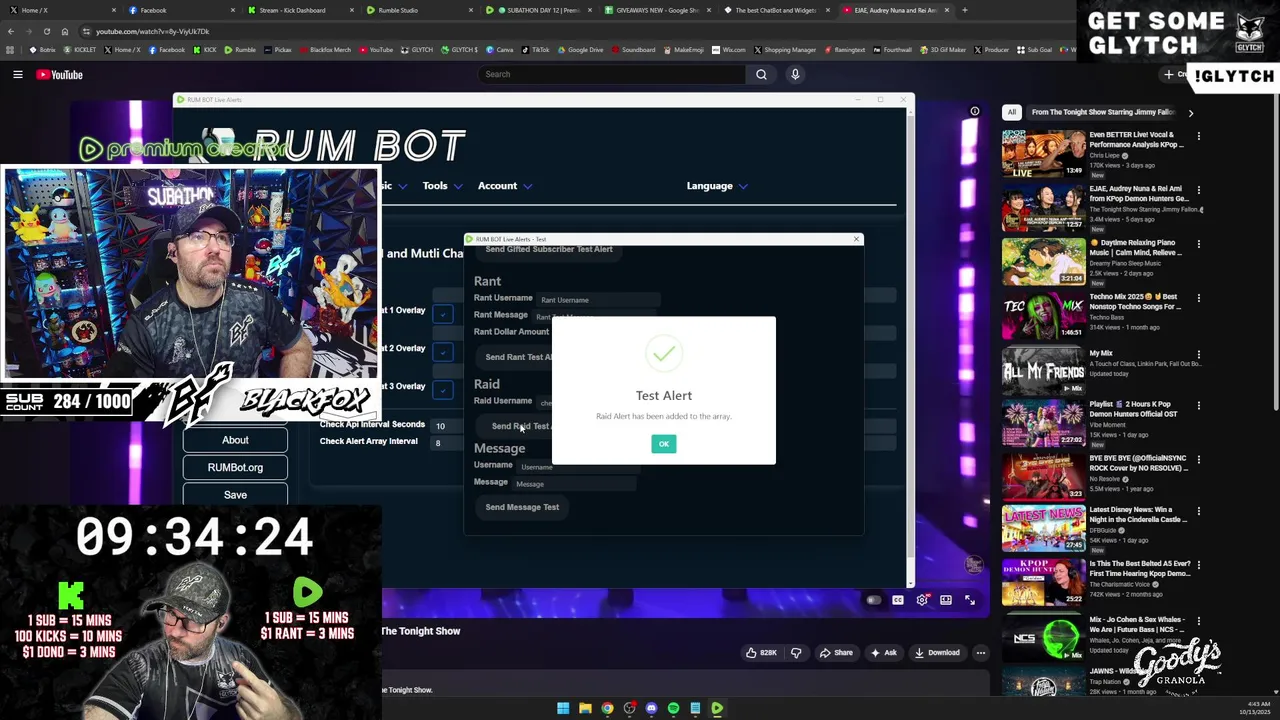Switch the player to theater mode
Screen dimensions: 1280x720
pyautogui.click(x=946, y=600)
